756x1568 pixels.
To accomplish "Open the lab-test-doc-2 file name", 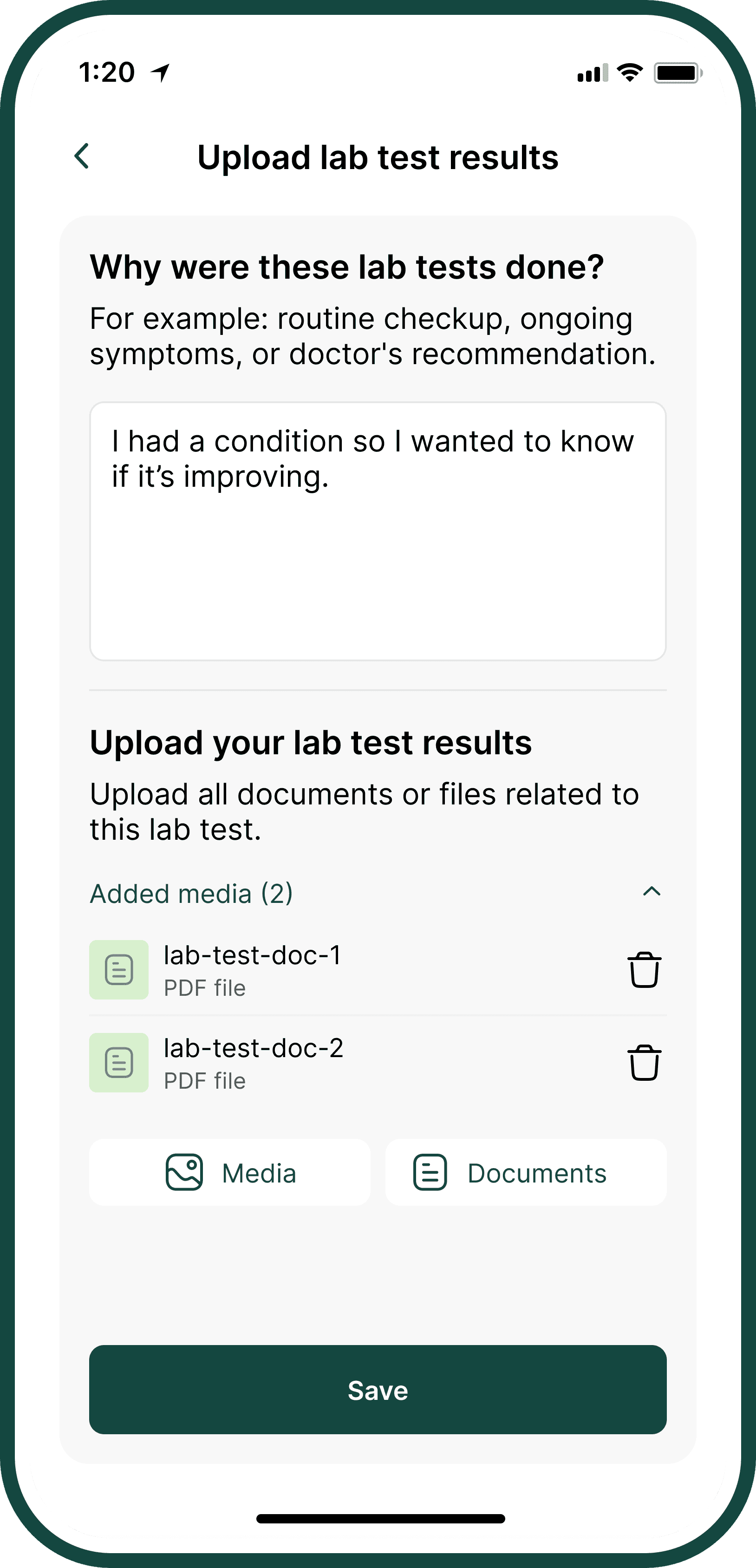I will tap(253, 1048).
